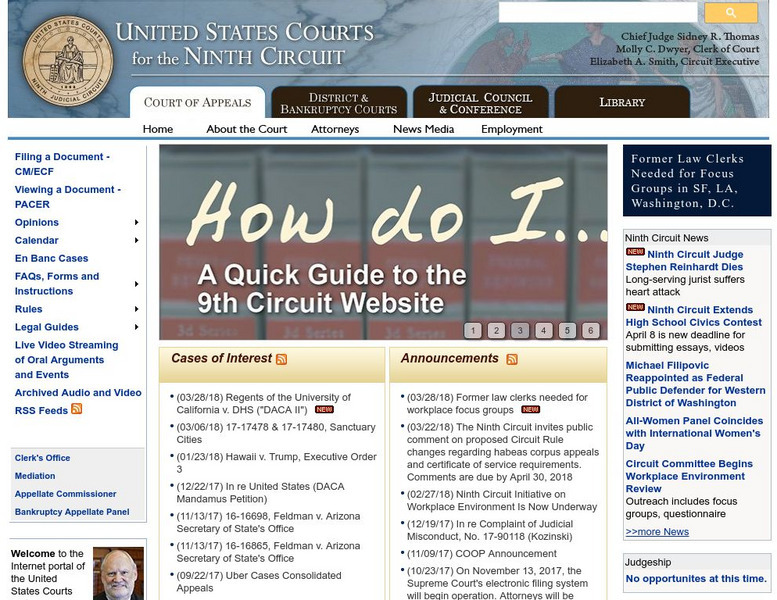This screenshot has height=600, width=777.
Task: Read Judge Stephen Reinhardt Dies news
Action: (684, 261)
